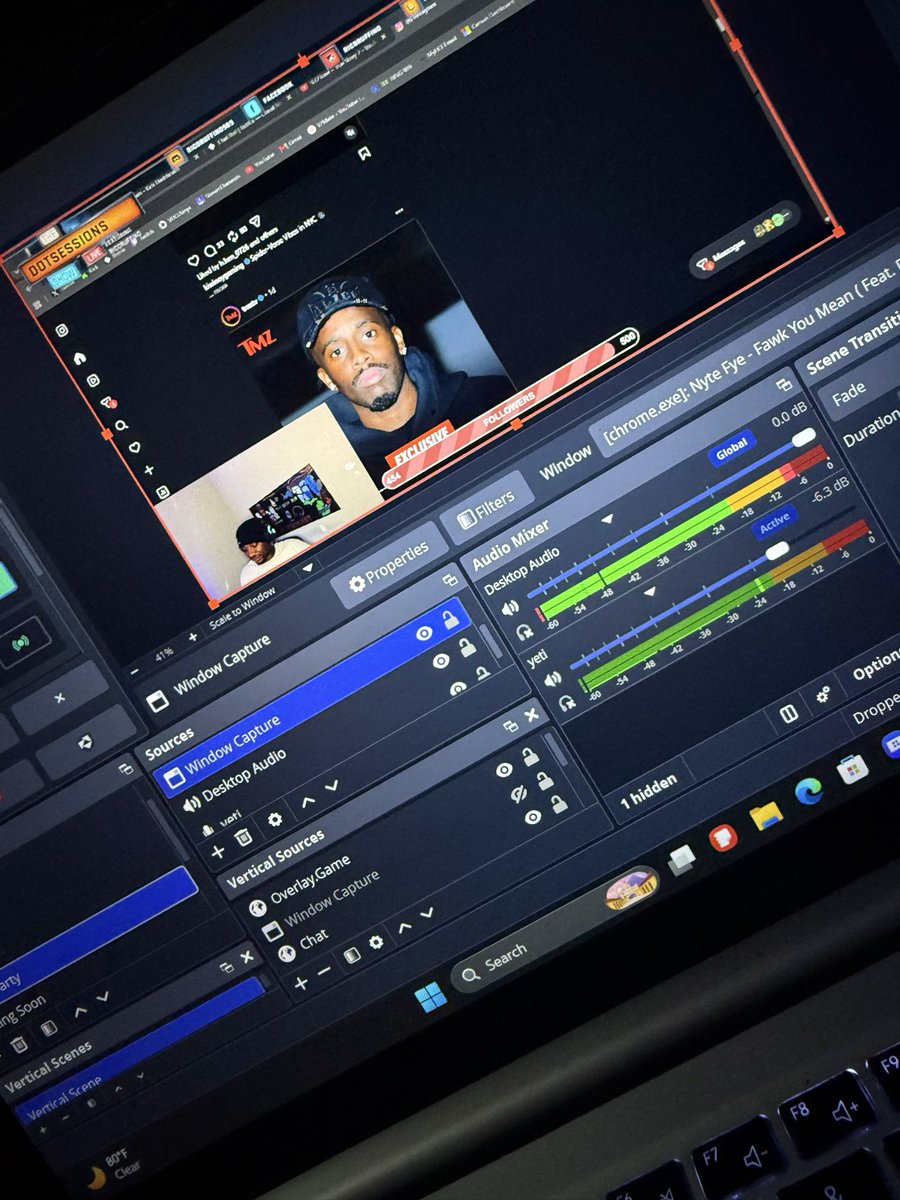Move vertical source down with the arrow
Image resolution: width=900 pixels, height=1200 pixels.
coord(426,914)
